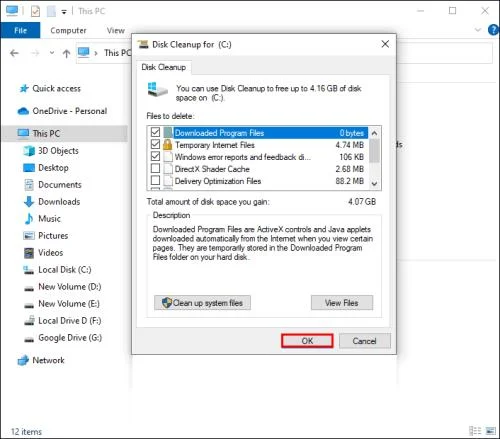Viewport: 500px width, 439px height.
Task: Open the Downloads arrow icon
Action: pyautogui.click(x=29, y=202)
